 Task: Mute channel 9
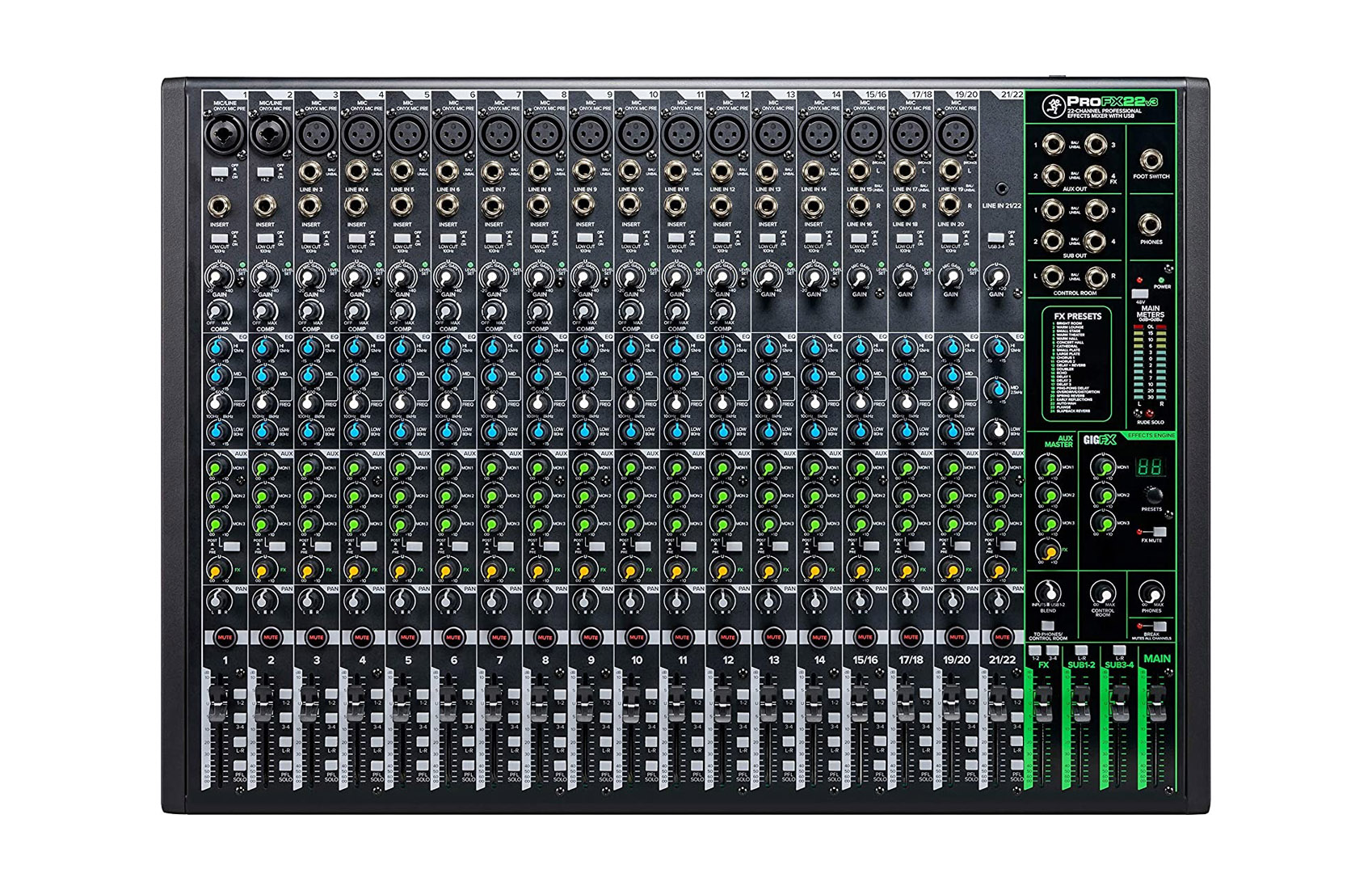pyautogui.click(x=591, y=637)
